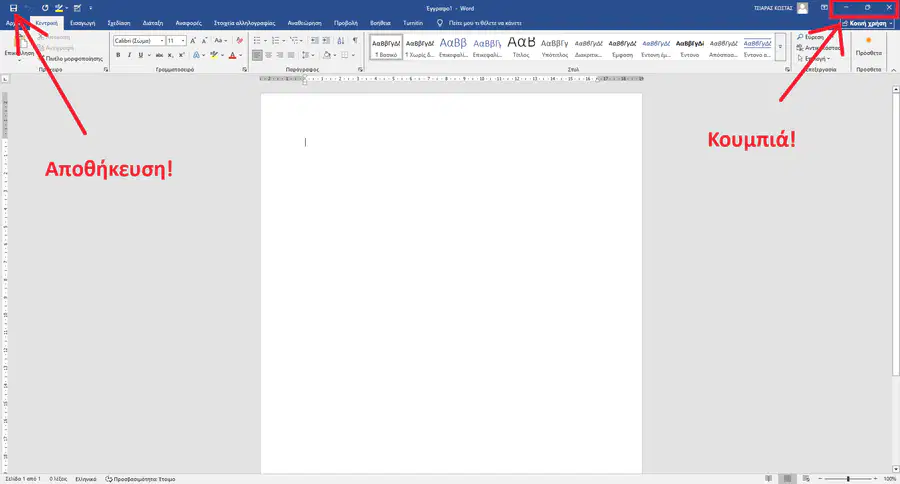Open the Text Effects glowing A menu
Screen dimensions: 900x484
pos(197,55)
